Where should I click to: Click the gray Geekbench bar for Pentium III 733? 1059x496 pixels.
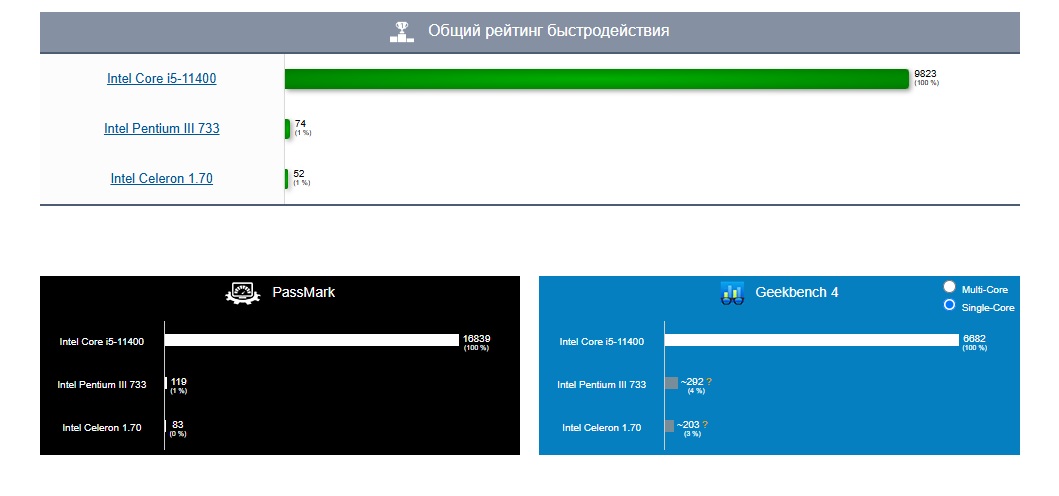tap(671, 382)
